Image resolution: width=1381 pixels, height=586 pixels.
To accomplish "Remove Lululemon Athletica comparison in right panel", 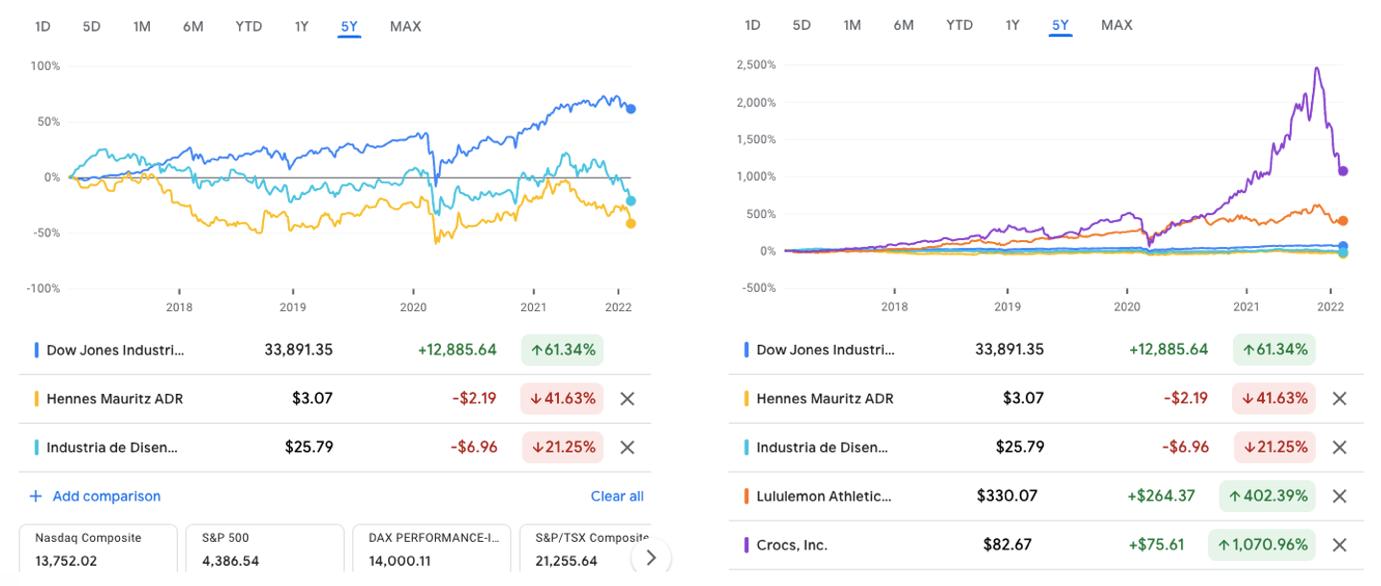I will (x=1340, y=496).
